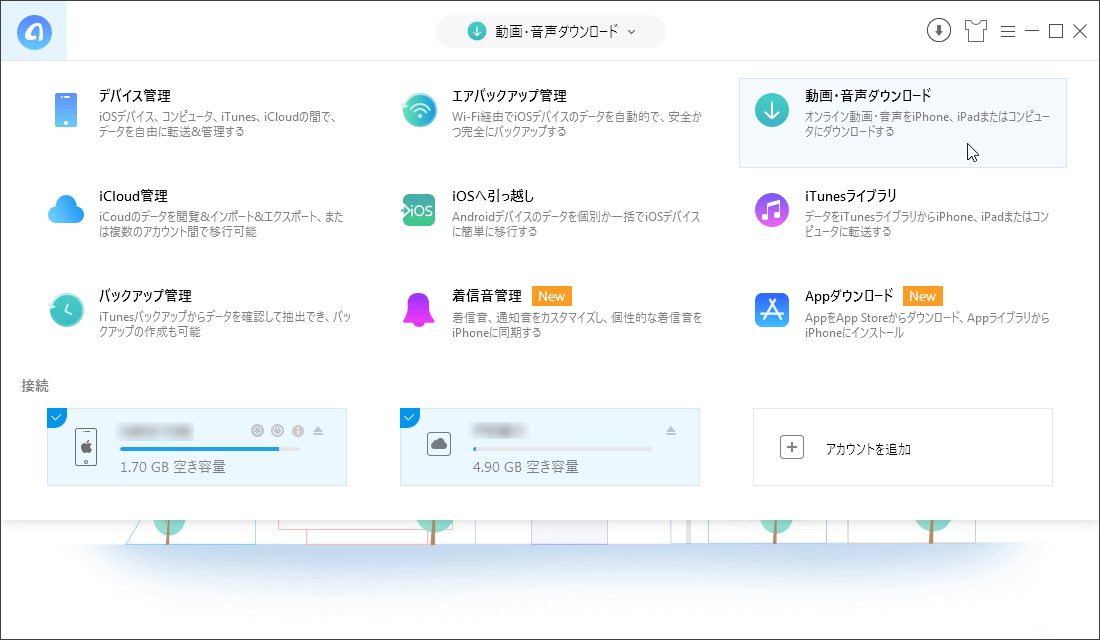This screenshot has width=1100, height=640.
Task: Click the iCloud storage progress bar
Action: [563, 449]
